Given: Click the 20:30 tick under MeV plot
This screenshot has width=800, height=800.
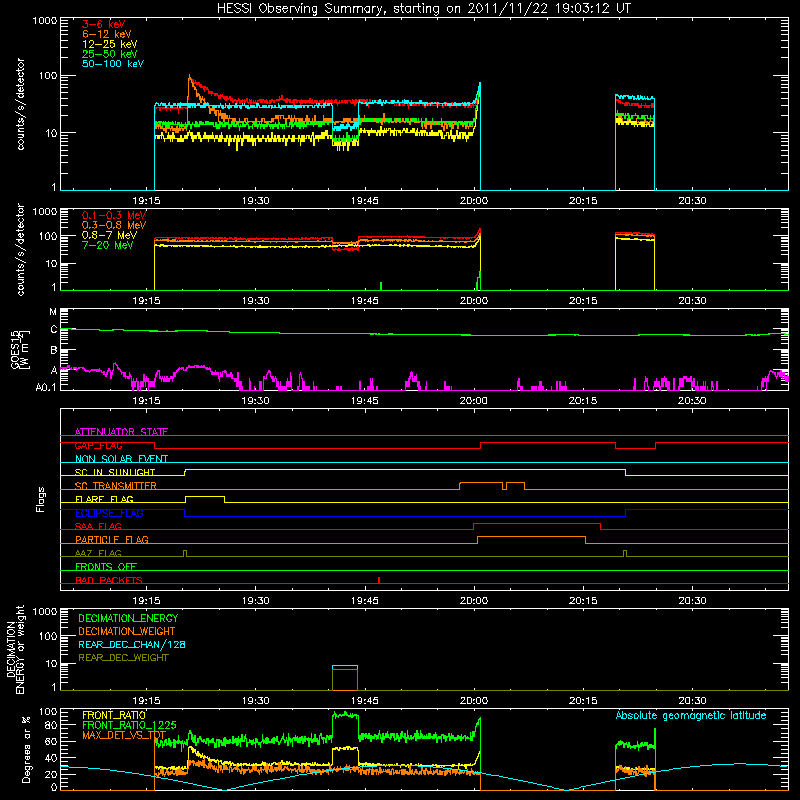Looking at the screenshot, I should pos(692,301).
